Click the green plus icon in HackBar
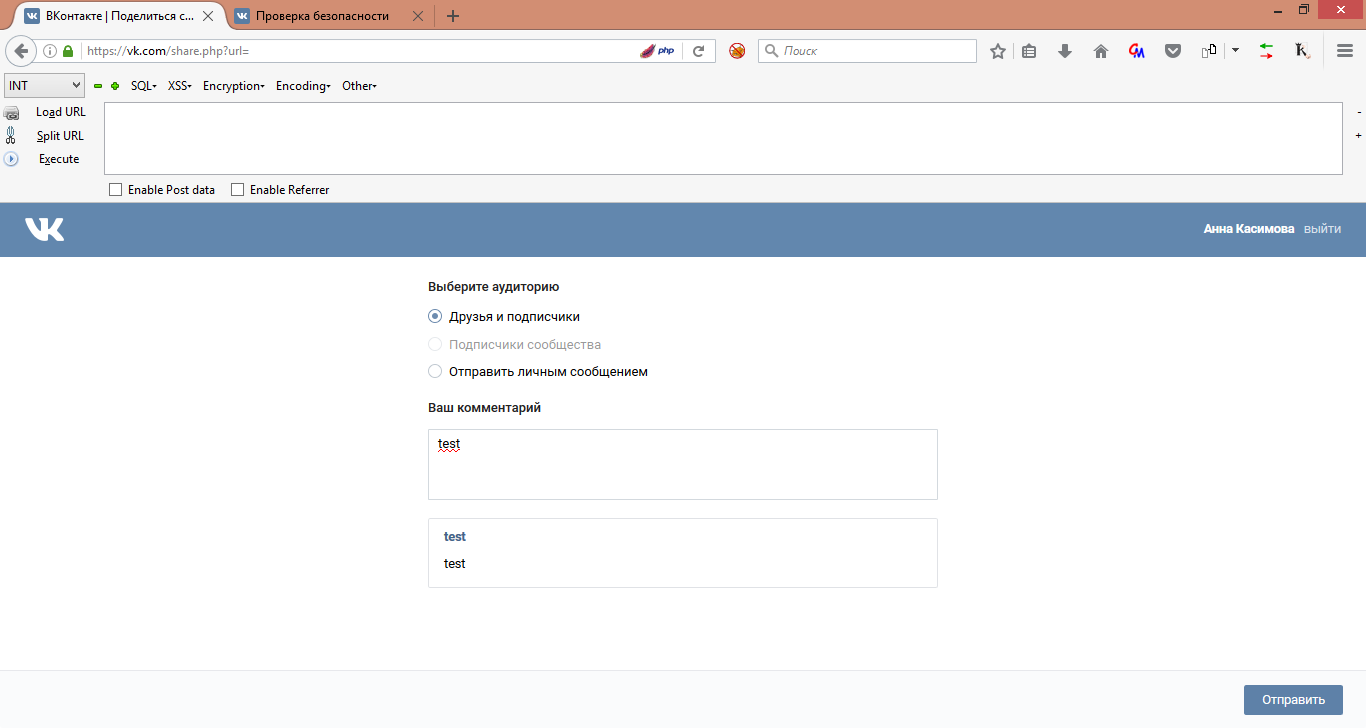 click(115, 86)
